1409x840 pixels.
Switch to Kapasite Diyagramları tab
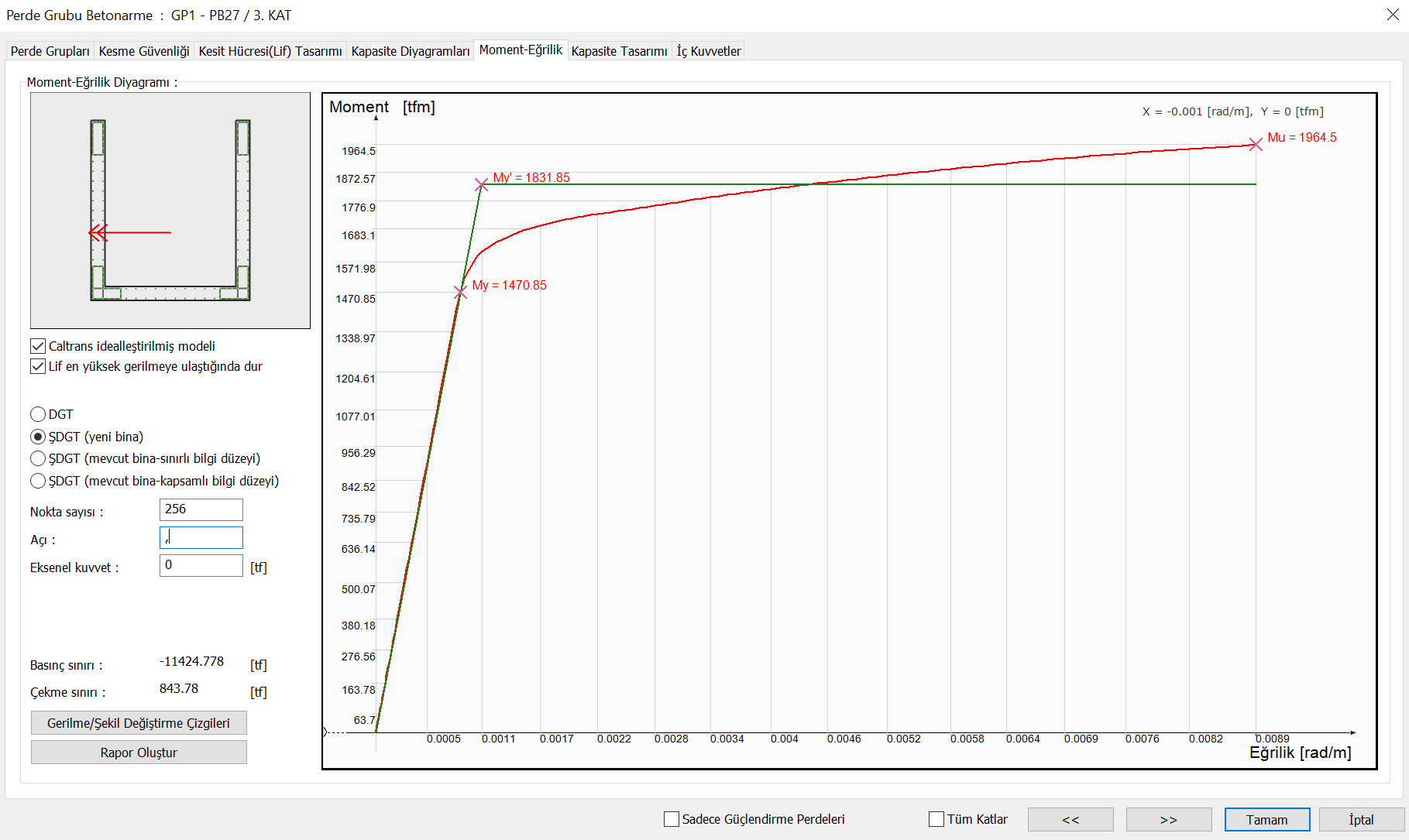411,51
